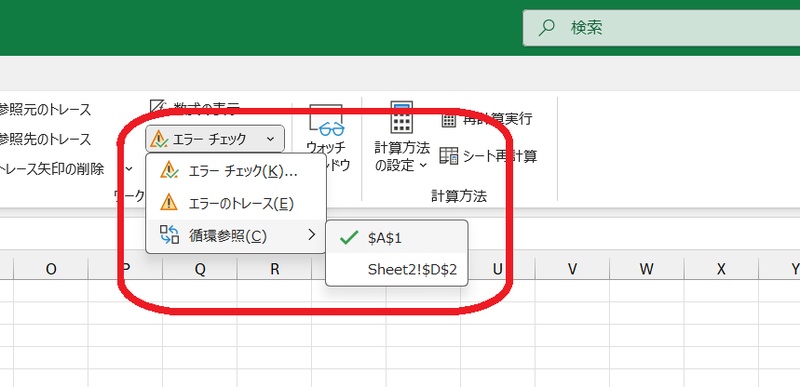Click the 循環参照 circular arrows icon
Screen dimensions: 800x387
169,235
